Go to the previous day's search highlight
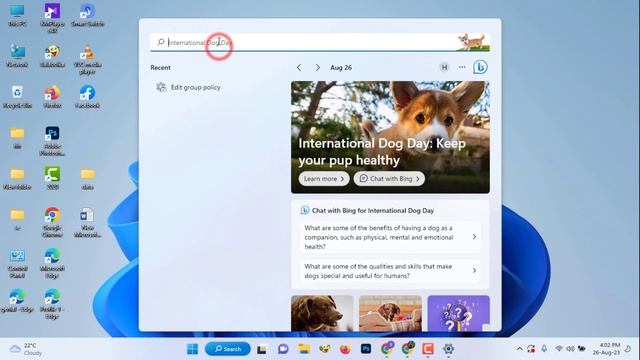The height and width of the screenshot is (360, 640). point(299,68)
